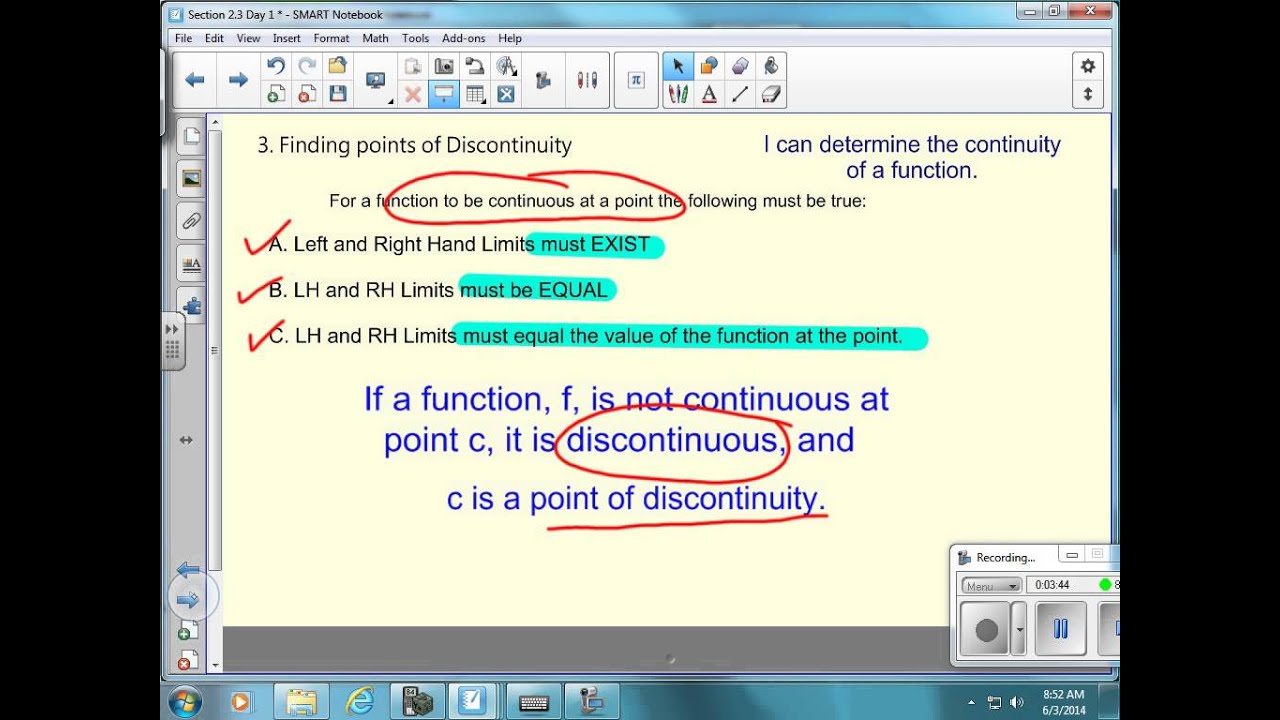The image size is (1280, 720).
Task: Click the Document Camera icon
Action: click(x=475, y=66)
